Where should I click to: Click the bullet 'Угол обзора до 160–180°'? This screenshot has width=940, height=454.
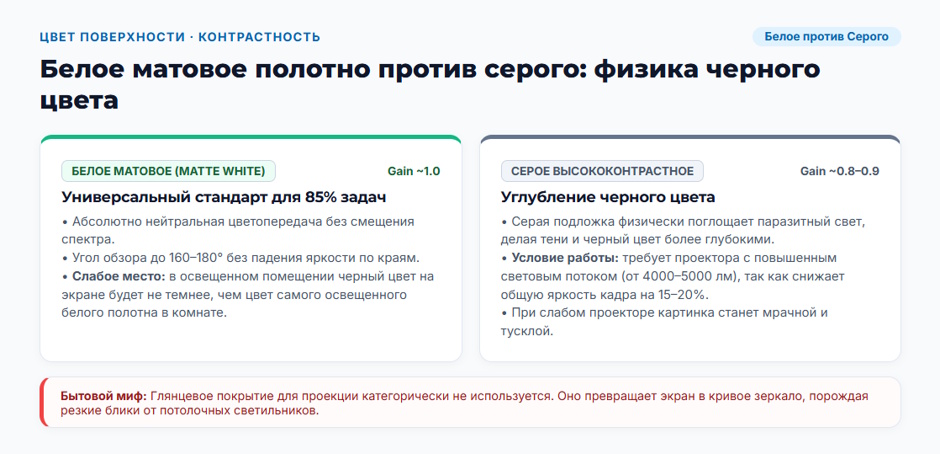point(240,258)
